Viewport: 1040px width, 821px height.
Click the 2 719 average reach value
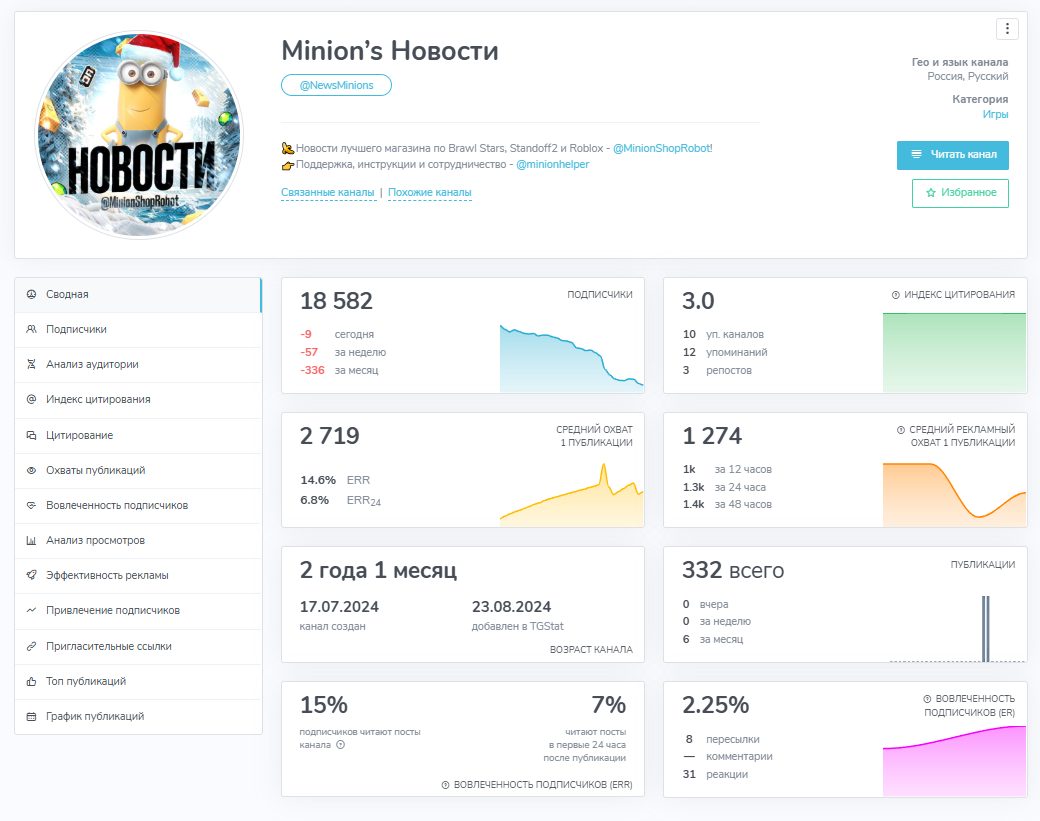click(x=330, y=436)
